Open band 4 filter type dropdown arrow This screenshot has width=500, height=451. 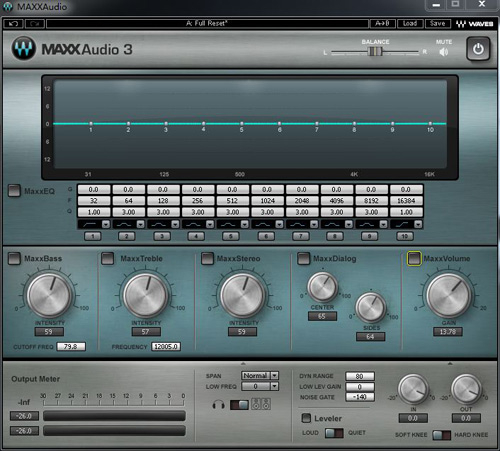[x=210, y=224]
